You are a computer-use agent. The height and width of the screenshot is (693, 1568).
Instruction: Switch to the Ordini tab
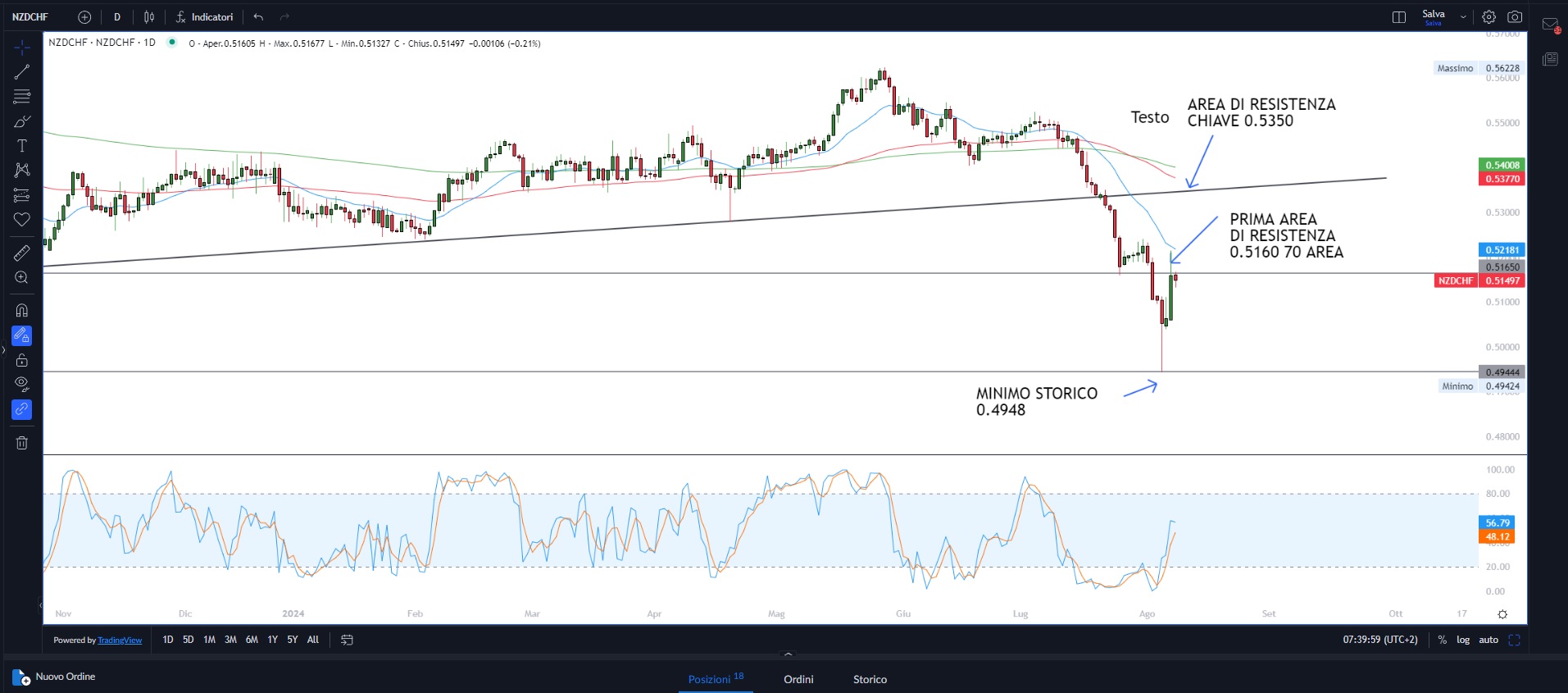[798, 679]
